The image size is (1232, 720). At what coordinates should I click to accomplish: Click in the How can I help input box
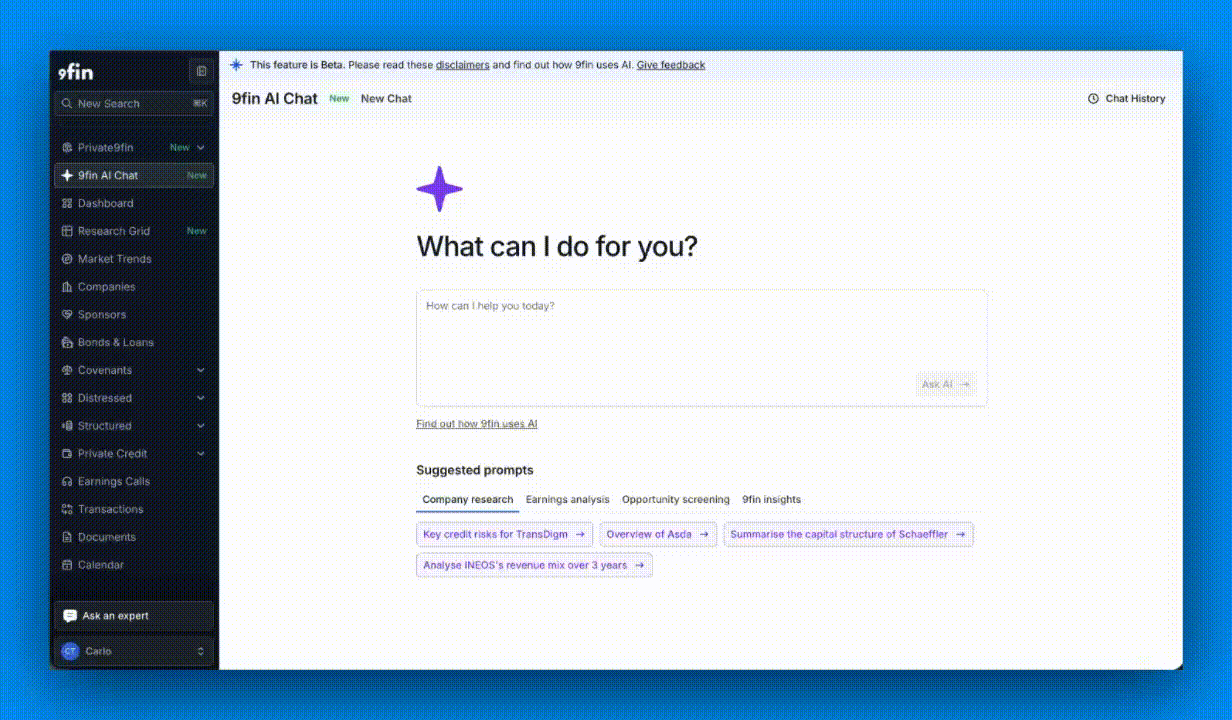tap(702, 348)
